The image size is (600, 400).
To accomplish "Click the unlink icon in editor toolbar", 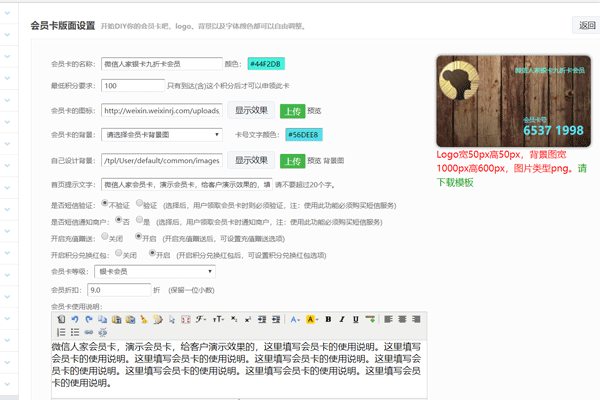I will click(103, 332).
